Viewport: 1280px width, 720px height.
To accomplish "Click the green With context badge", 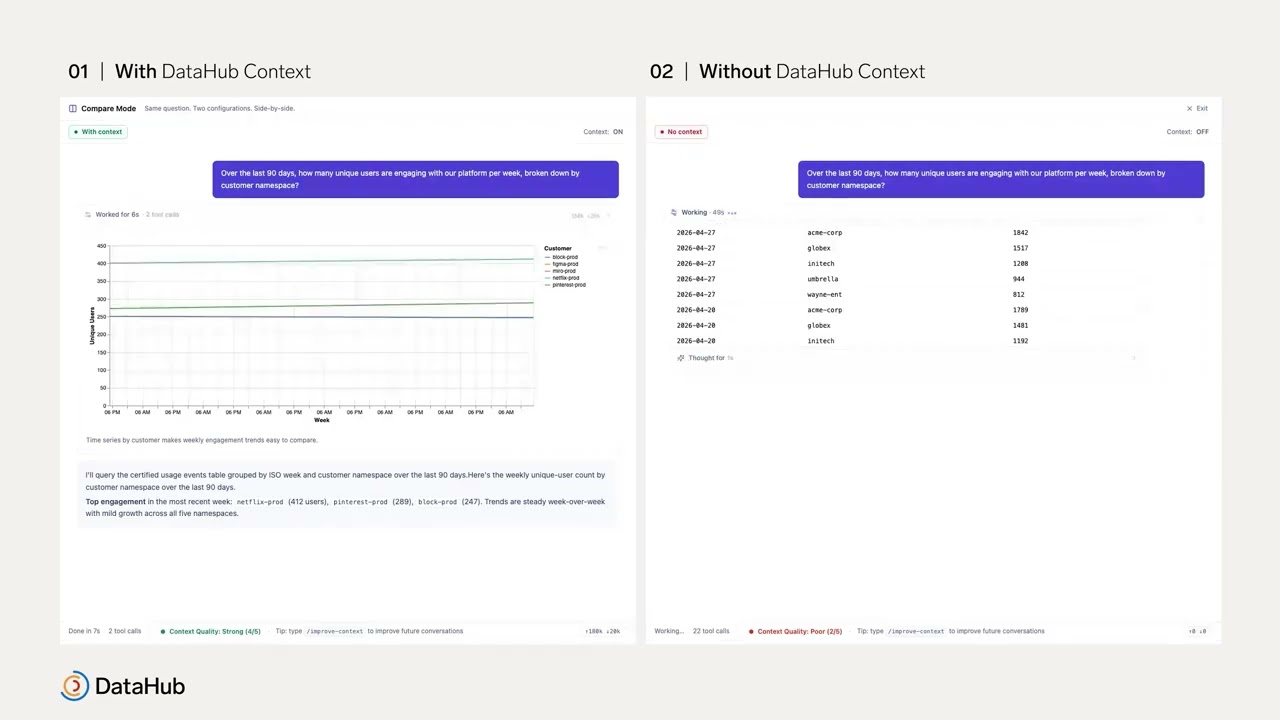I will coord(98,132).
